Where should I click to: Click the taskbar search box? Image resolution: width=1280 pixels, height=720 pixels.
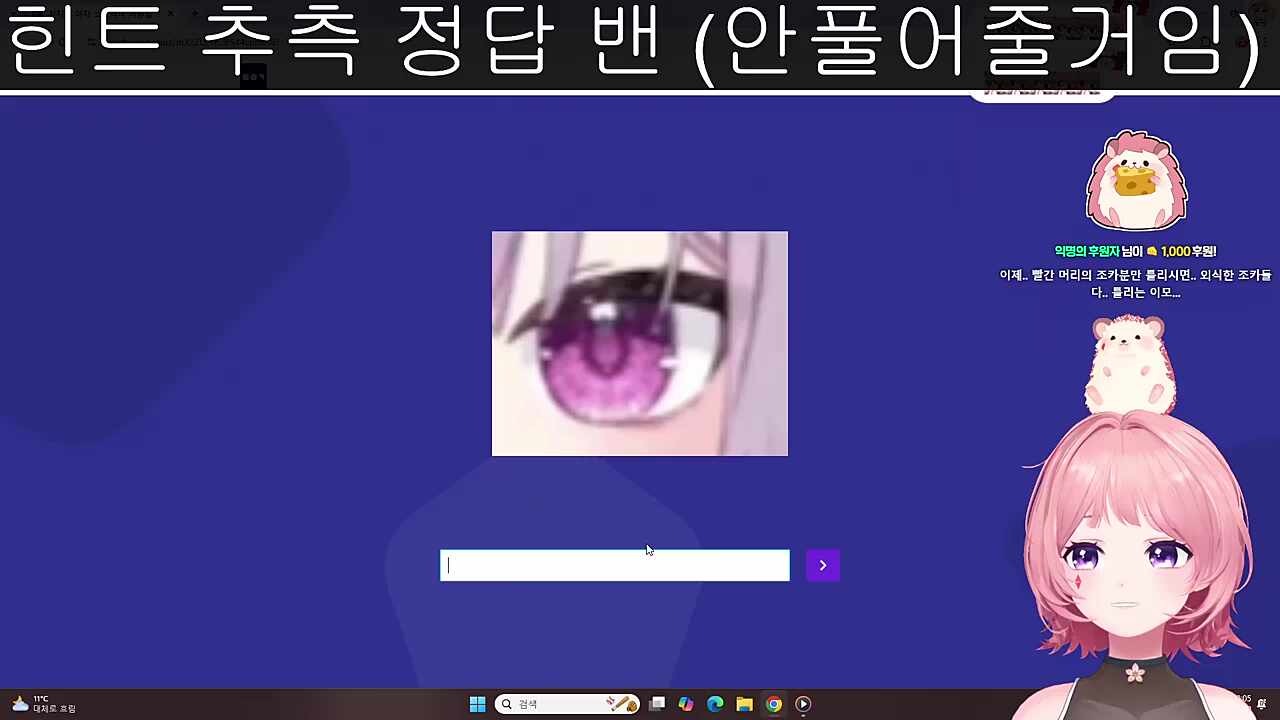(x=566, y=704)
